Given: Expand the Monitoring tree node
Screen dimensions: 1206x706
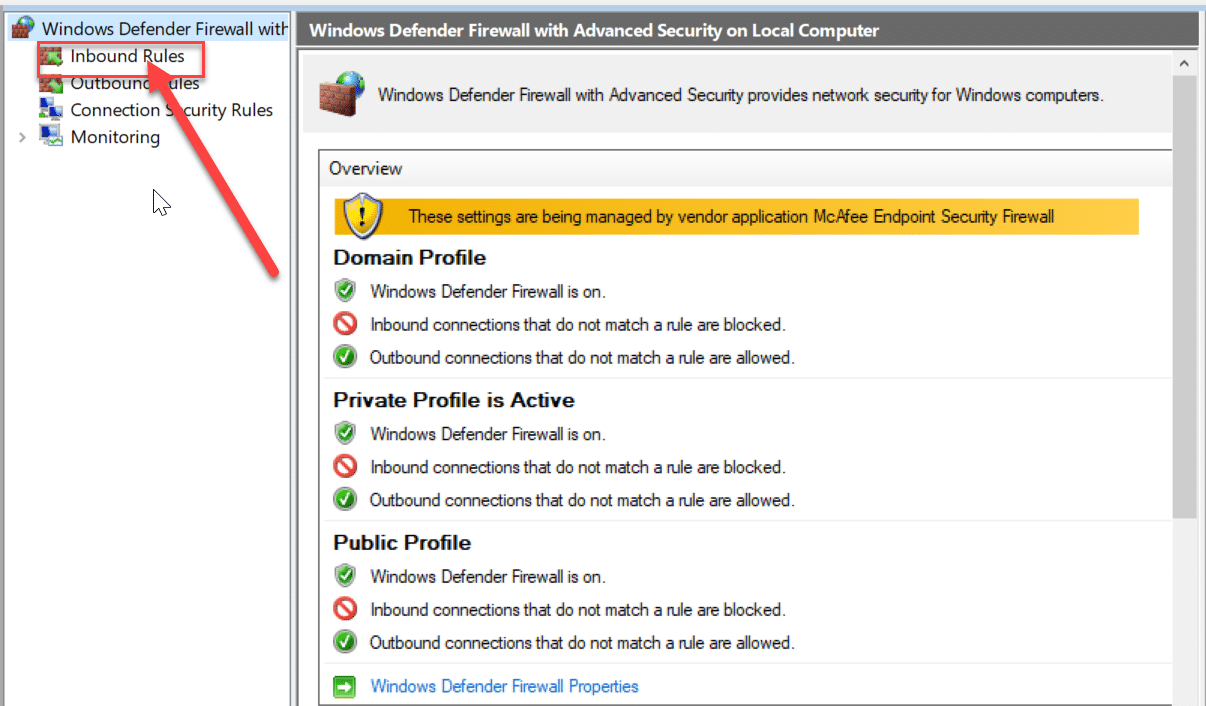Looking at the screenshot, I should point(23,137).
